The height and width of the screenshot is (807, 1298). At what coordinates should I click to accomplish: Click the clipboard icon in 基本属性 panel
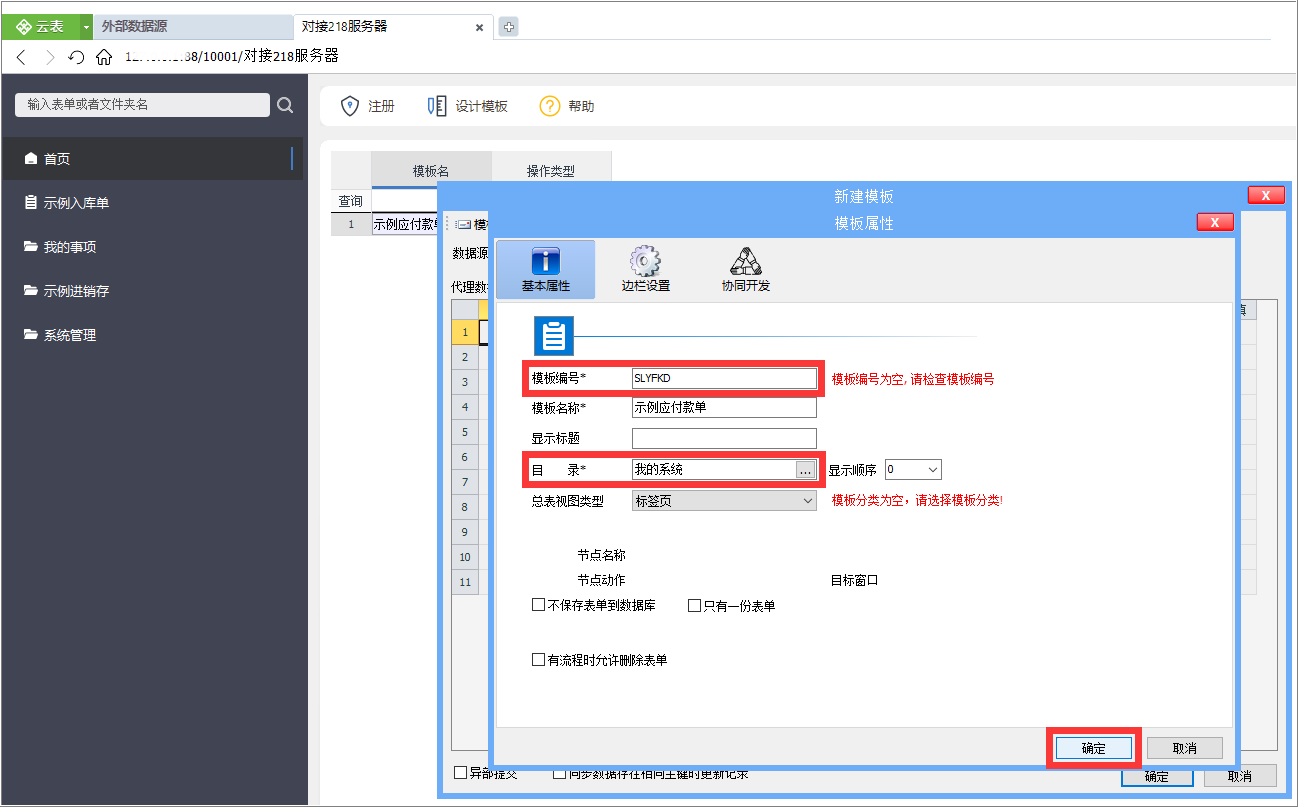pos(553,336)
